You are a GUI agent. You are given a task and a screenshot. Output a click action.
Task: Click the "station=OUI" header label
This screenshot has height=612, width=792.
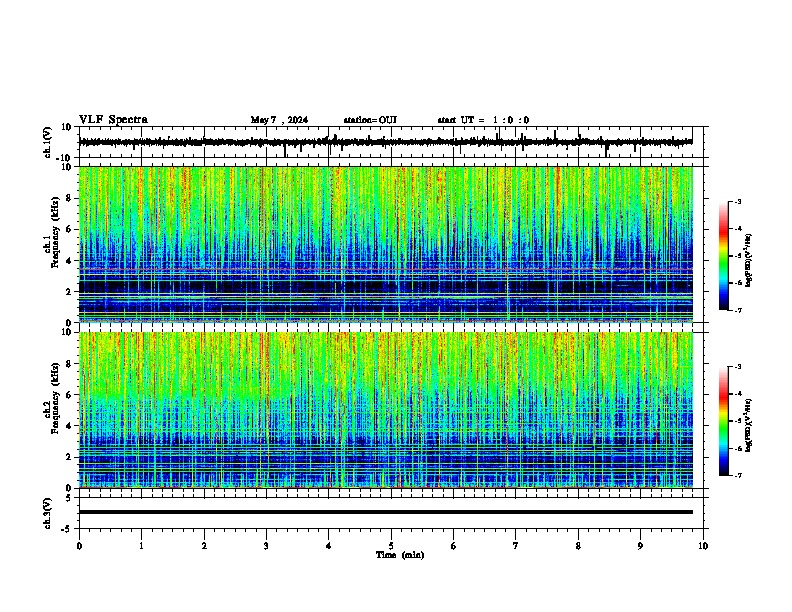point(370,120)
